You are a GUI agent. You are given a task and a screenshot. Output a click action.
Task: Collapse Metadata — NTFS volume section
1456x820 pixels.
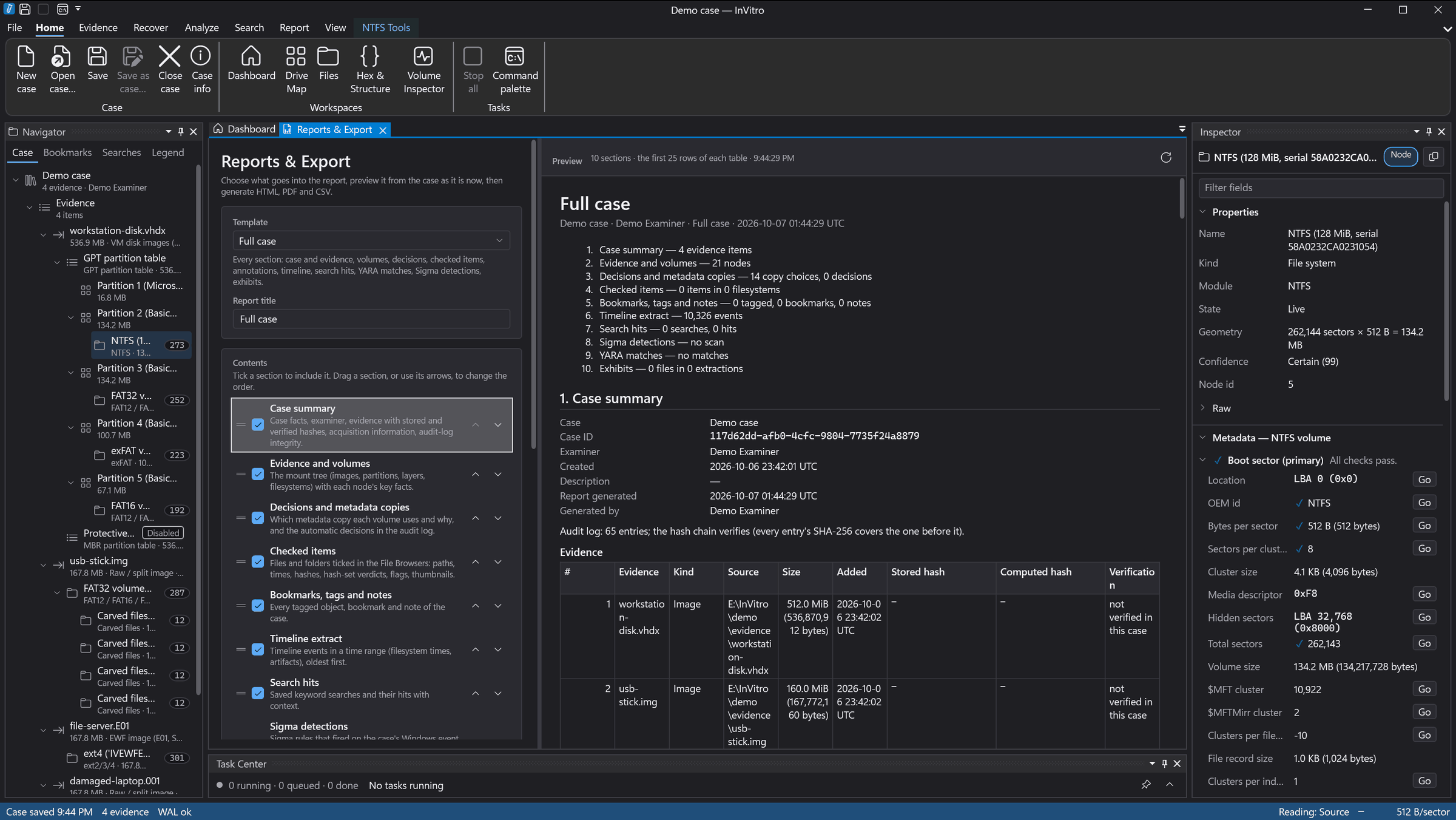coord(1202,437)
